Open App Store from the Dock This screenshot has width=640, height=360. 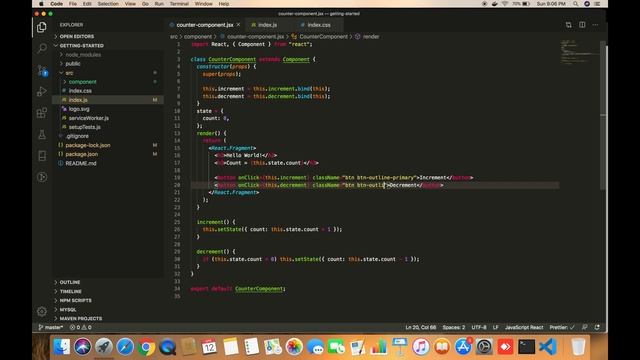[463, 347]
